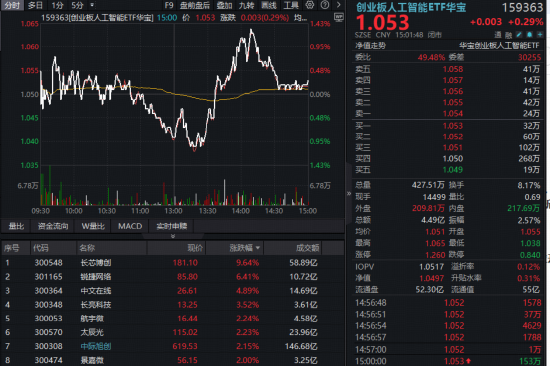Open the 实时申赎 tab
550x366 pixels.
click(x=172, y=226)
